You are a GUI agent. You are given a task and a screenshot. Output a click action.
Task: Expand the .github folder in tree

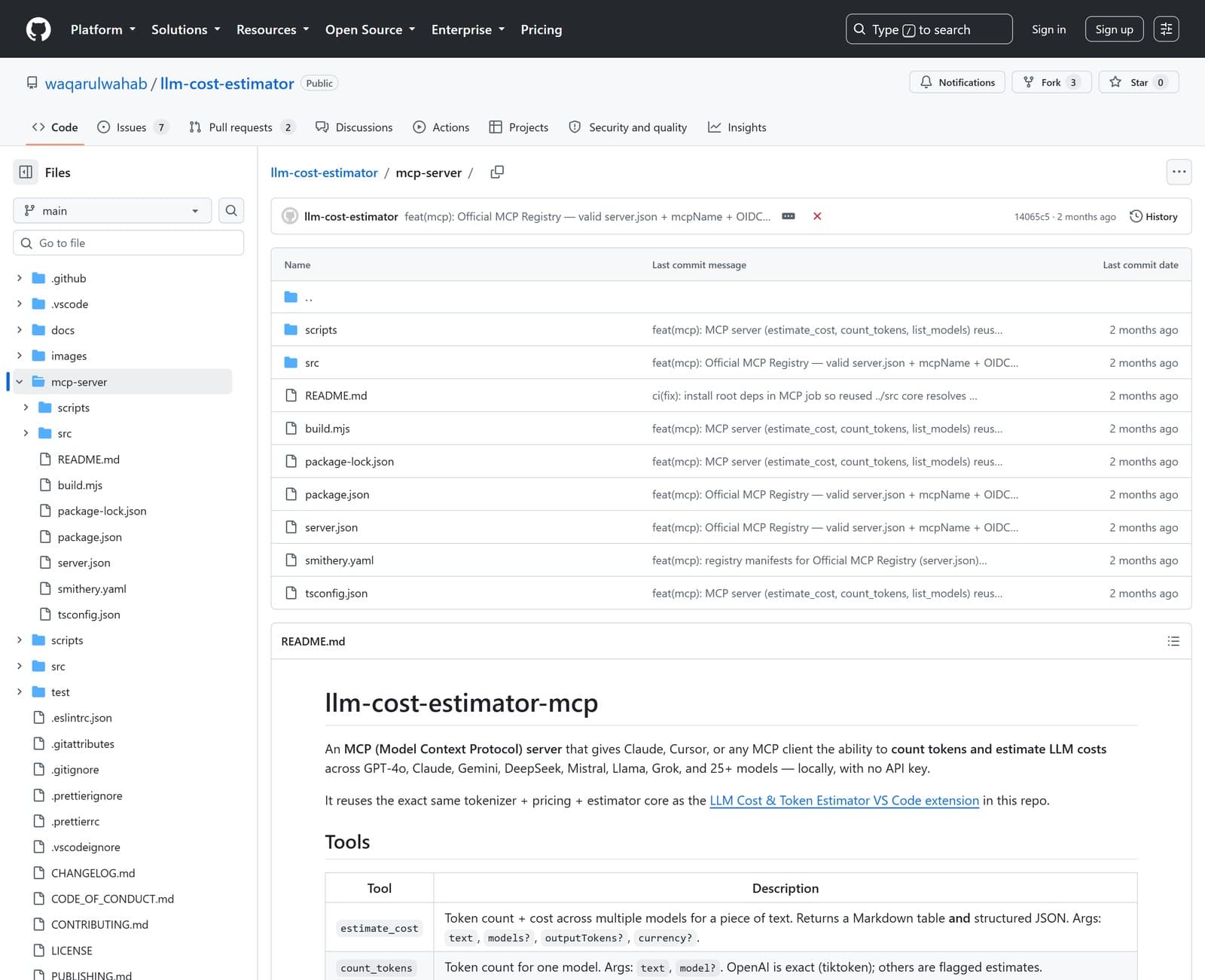20,279
